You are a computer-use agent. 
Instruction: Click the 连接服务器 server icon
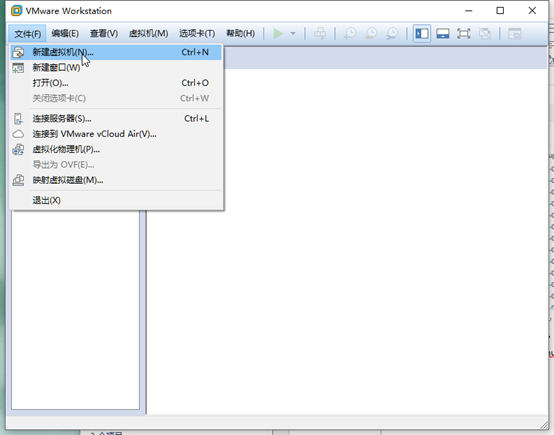pyautogui.click(x=18, y=118)
